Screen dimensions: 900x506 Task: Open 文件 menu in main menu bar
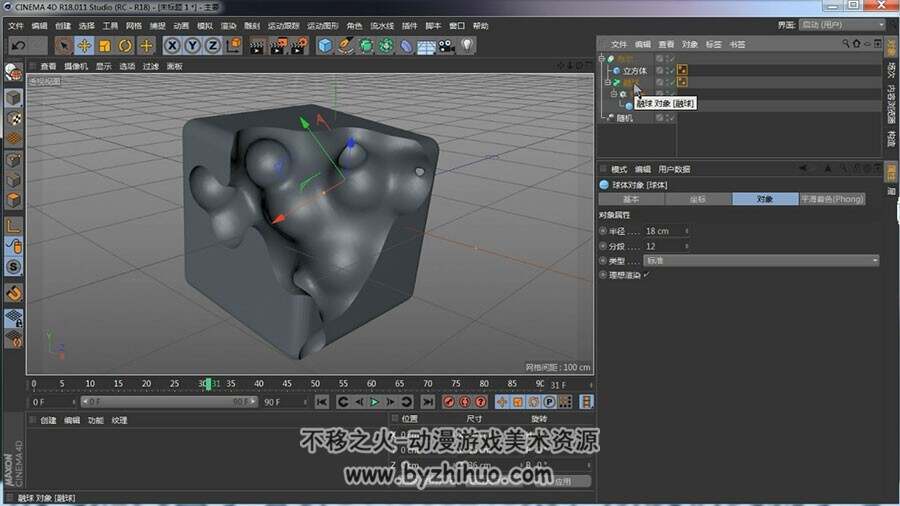(16, 26)
